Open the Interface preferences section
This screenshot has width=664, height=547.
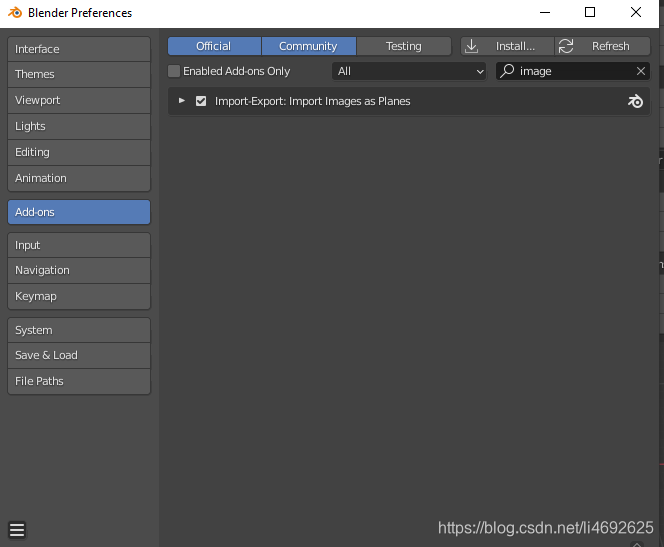(x=79, y=49)
